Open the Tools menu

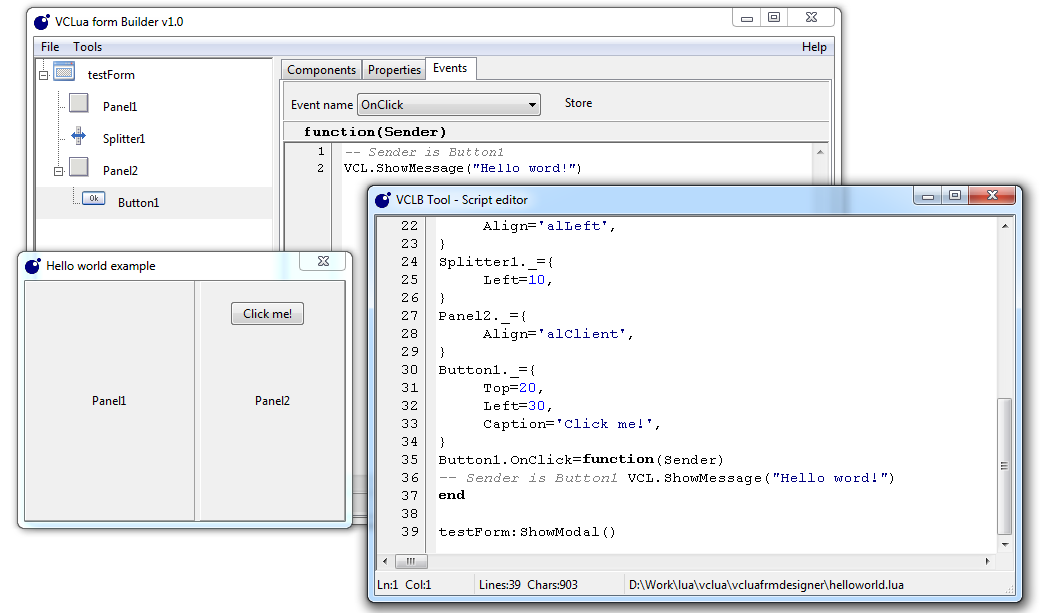(87, 47)
